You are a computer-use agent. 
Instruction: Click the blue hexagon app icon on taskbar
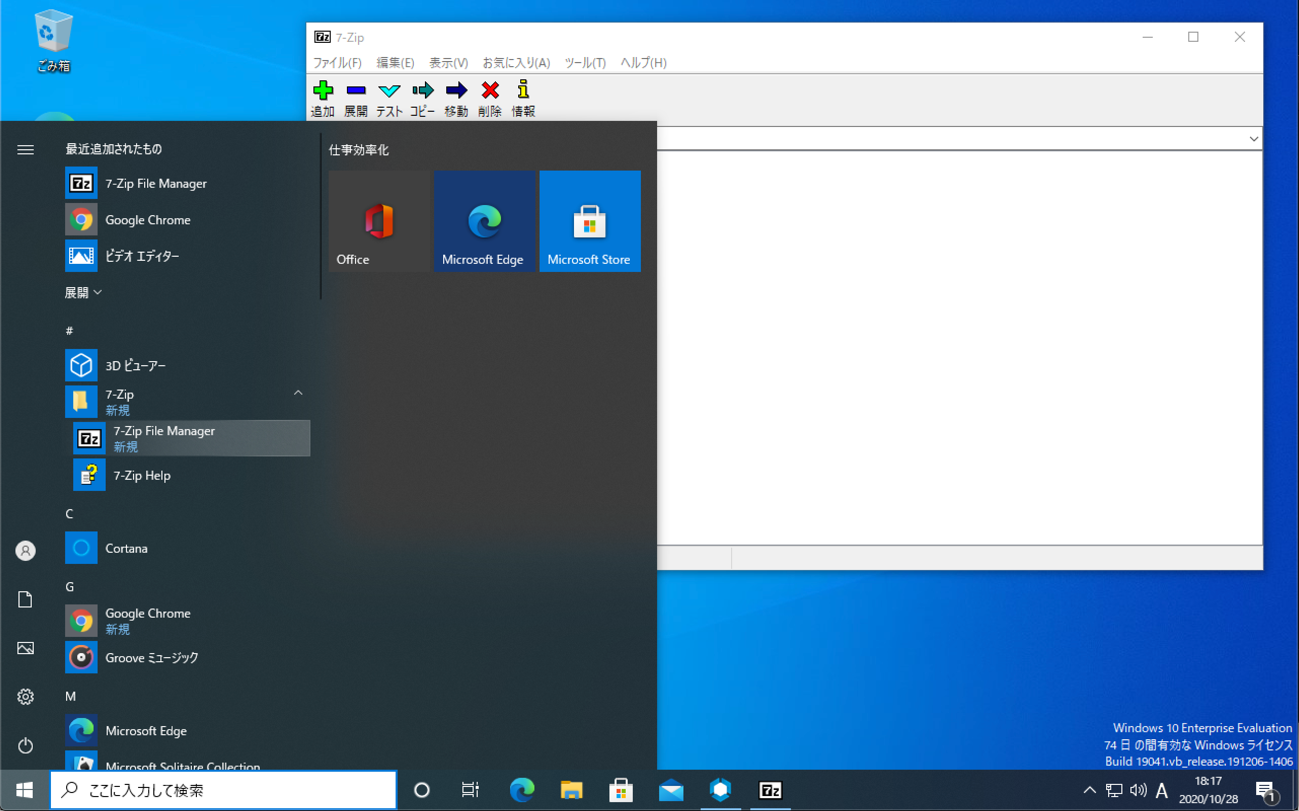(x=720, y=790)
